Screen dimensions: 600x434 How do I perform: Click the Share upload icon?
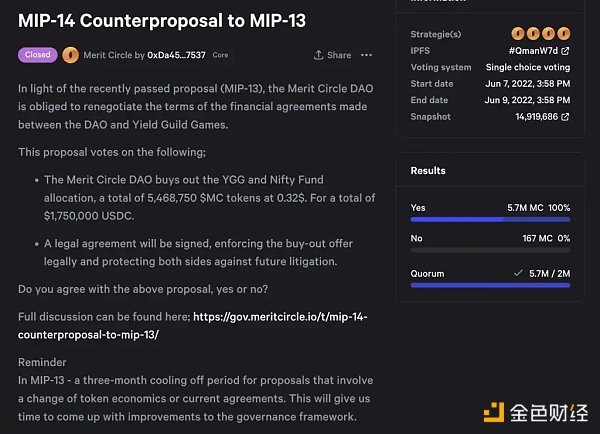coord(318,55)
